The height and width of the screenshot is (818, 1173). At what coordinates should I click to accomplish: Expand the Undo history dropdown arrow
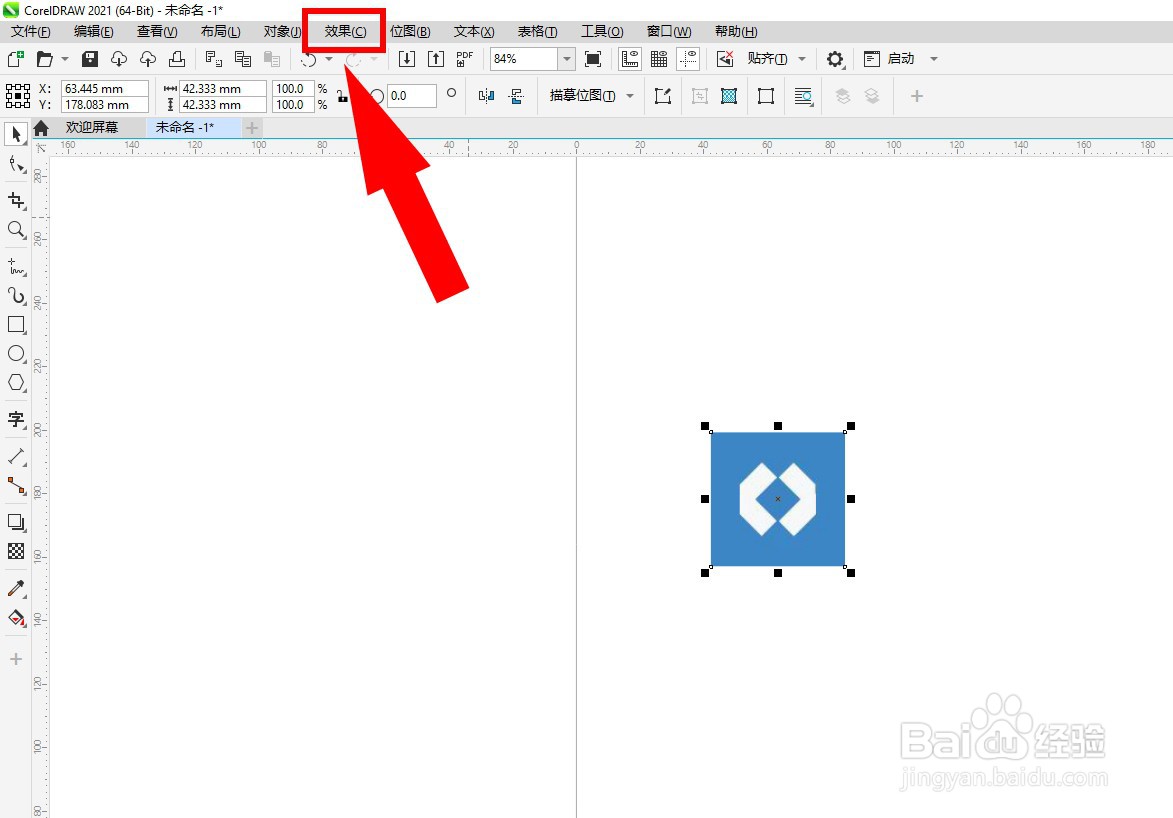[329, 59]
